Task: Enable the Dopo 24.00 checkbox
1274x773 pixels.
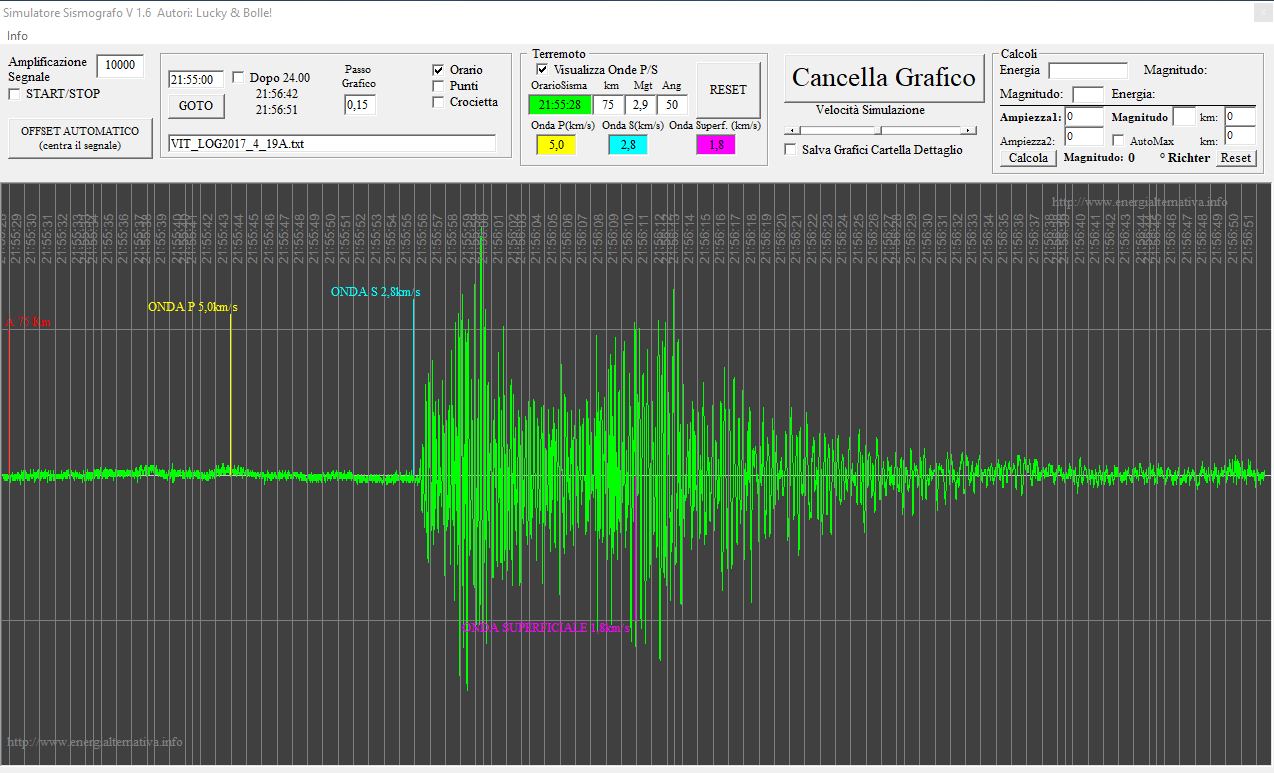Action: [x=238, y=78]
